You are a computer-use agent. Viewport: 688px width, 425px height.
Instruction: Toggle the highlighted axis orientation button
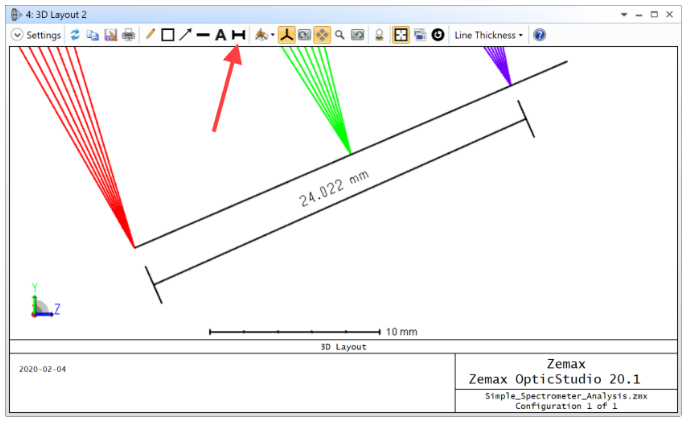(x=286, y=35)
